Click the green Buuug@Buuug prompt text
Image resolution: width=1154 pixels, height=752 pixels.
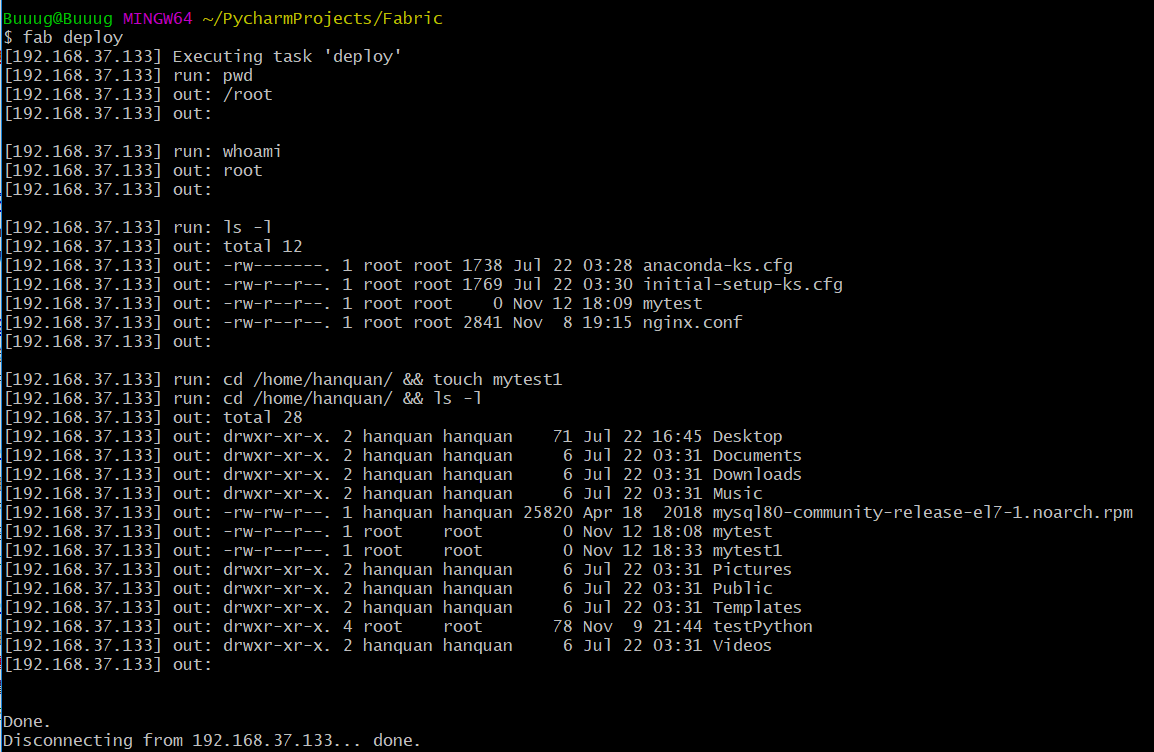point(58,18)
